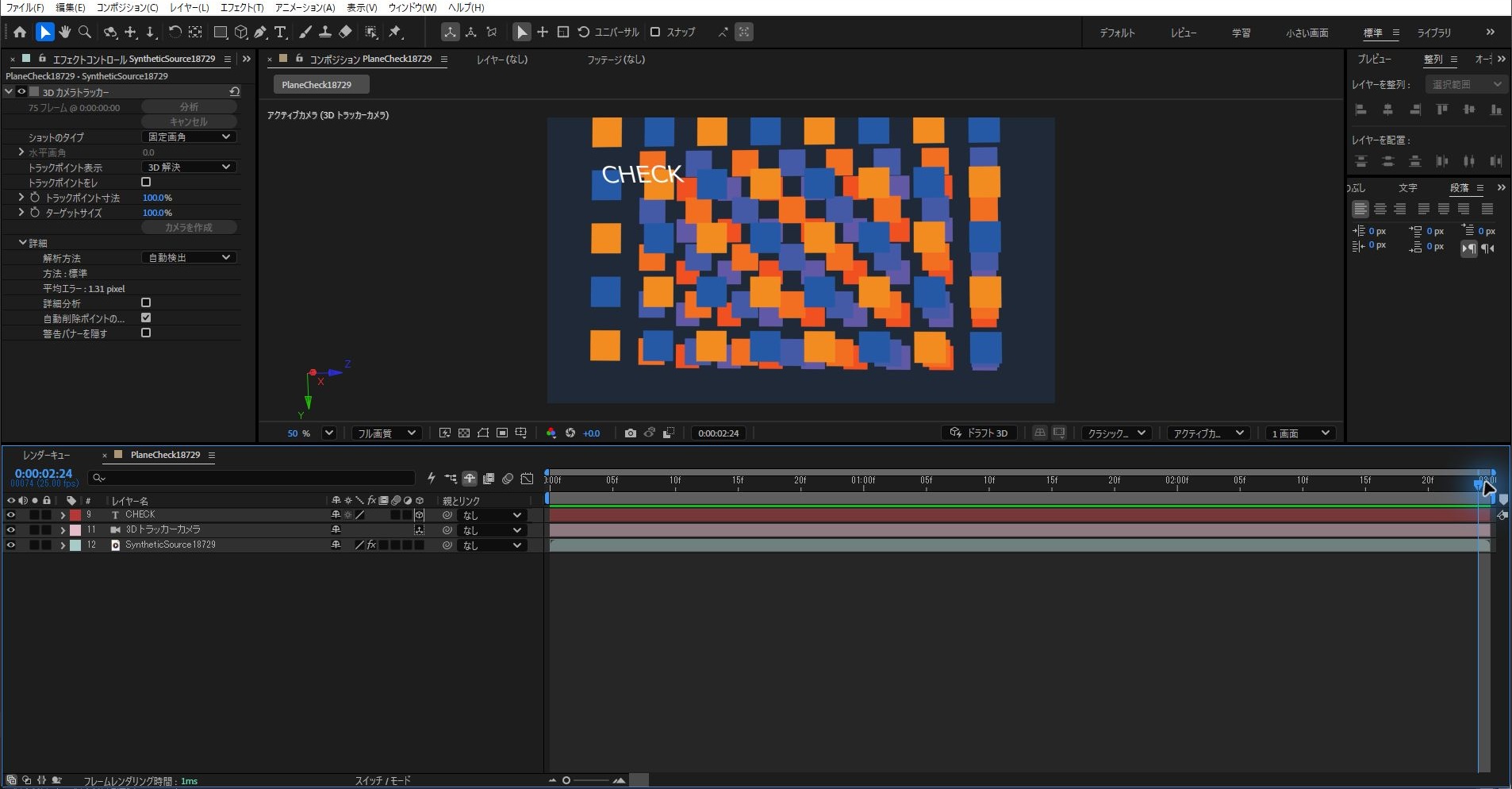Open the トラックポイント表示 3D解決 dropdown
Viewport: 1512px width, 789px height.
189,167
